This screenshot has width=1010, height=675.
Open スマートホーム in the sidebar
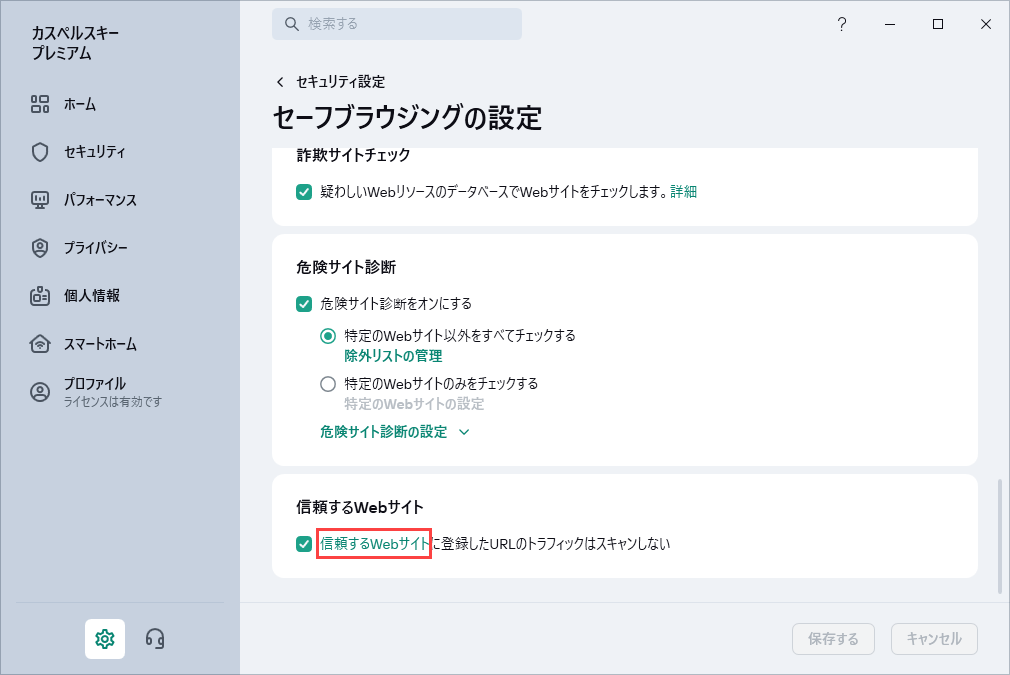click(100, 344)
